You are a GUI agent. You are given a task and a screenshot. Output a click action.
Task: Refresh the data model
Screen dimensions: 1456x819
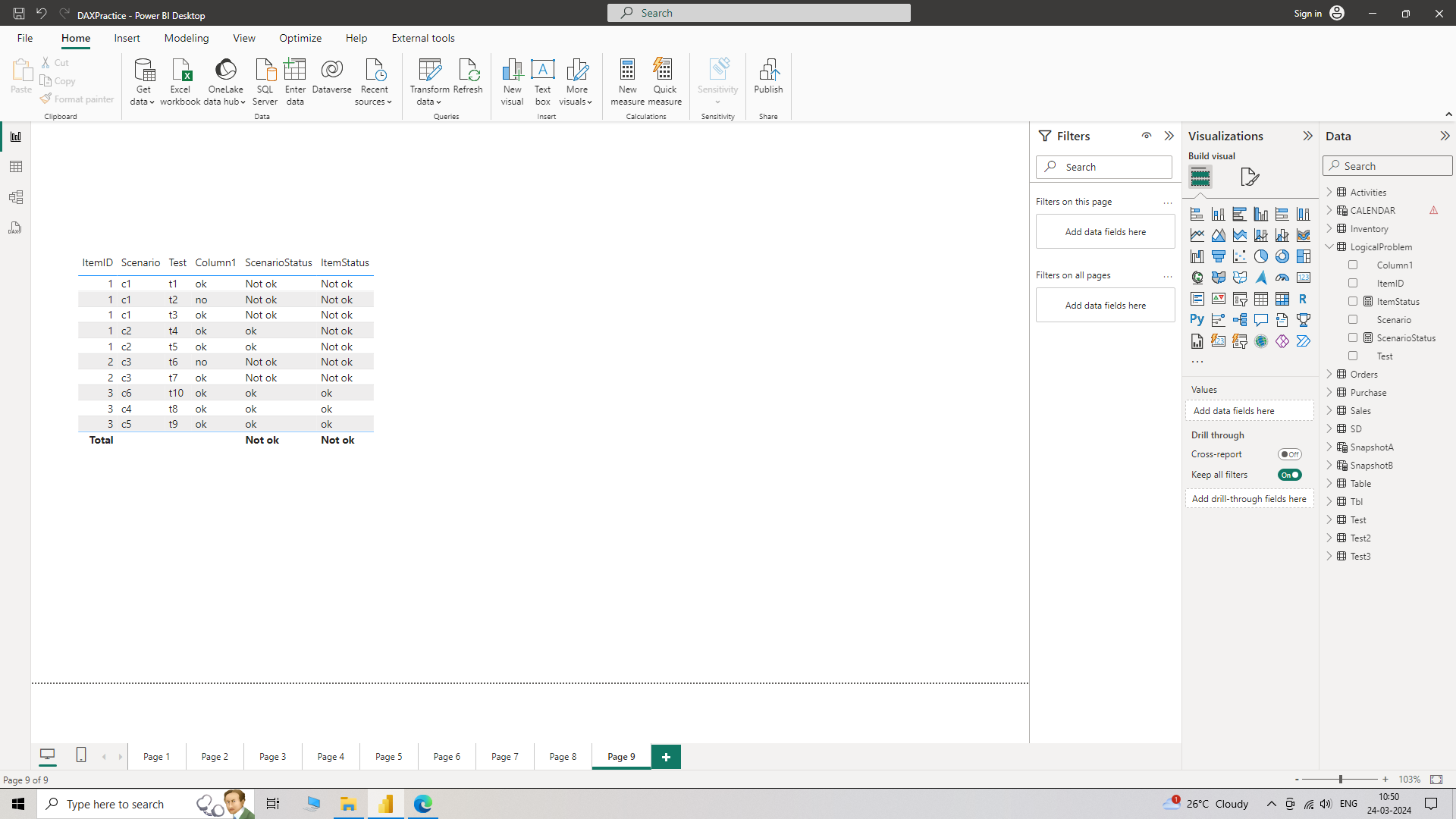click(x=468, y=77)
